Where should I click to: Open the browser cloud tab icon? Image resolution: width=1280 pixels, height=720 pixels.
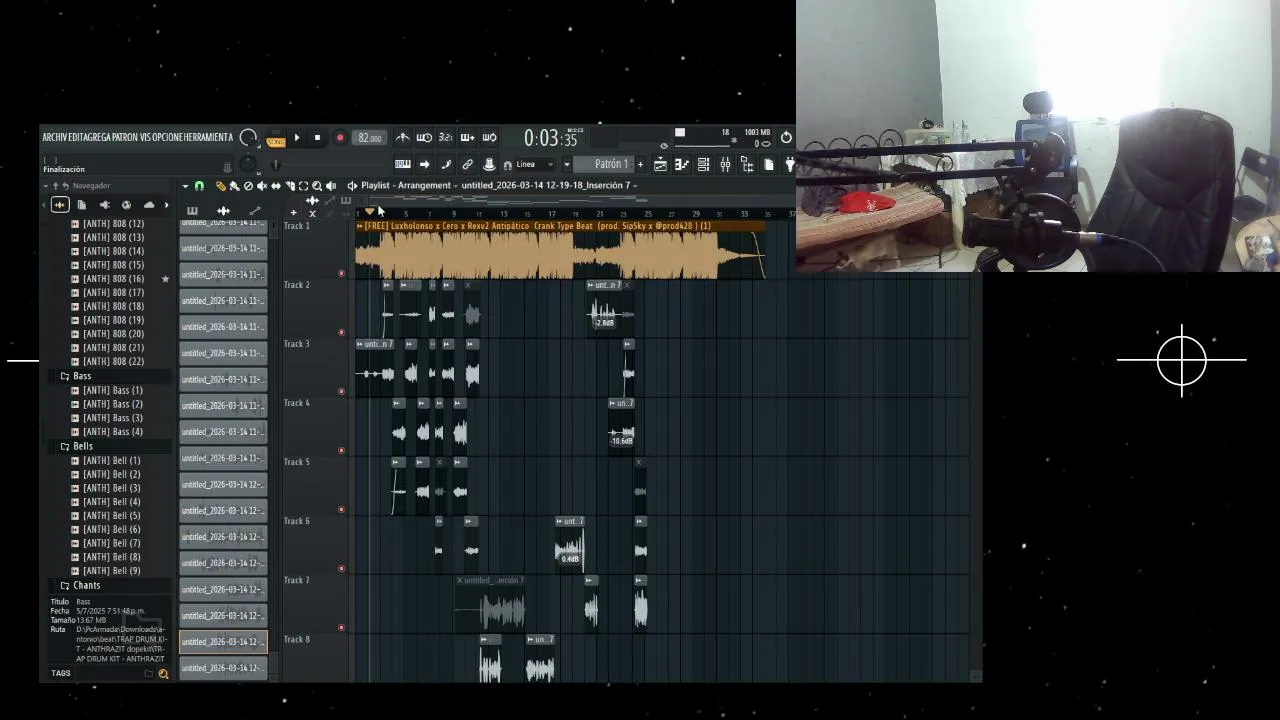(149, 205)
